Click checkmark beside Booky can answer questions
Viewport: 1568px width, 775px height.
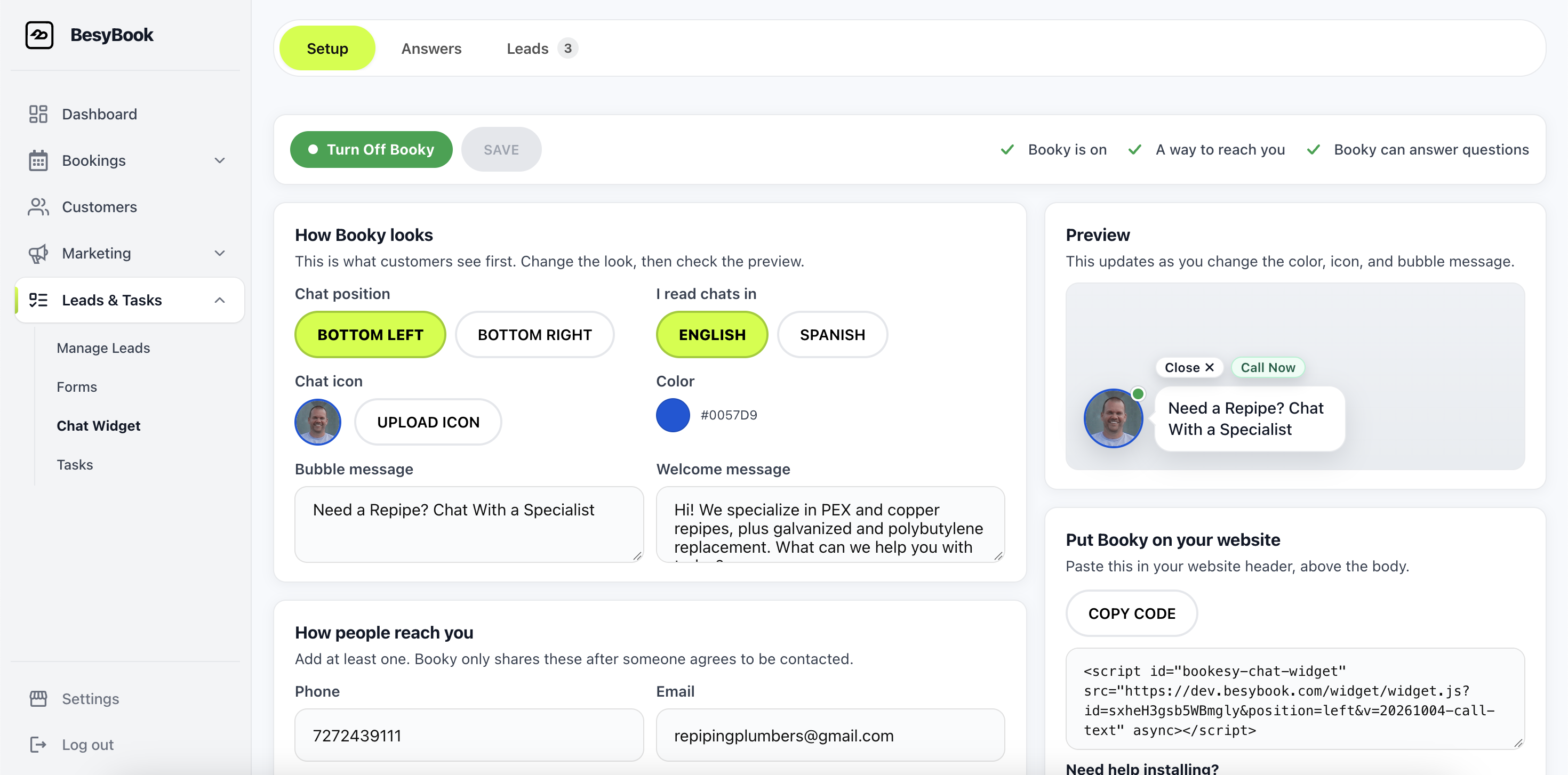point(1314,150)
